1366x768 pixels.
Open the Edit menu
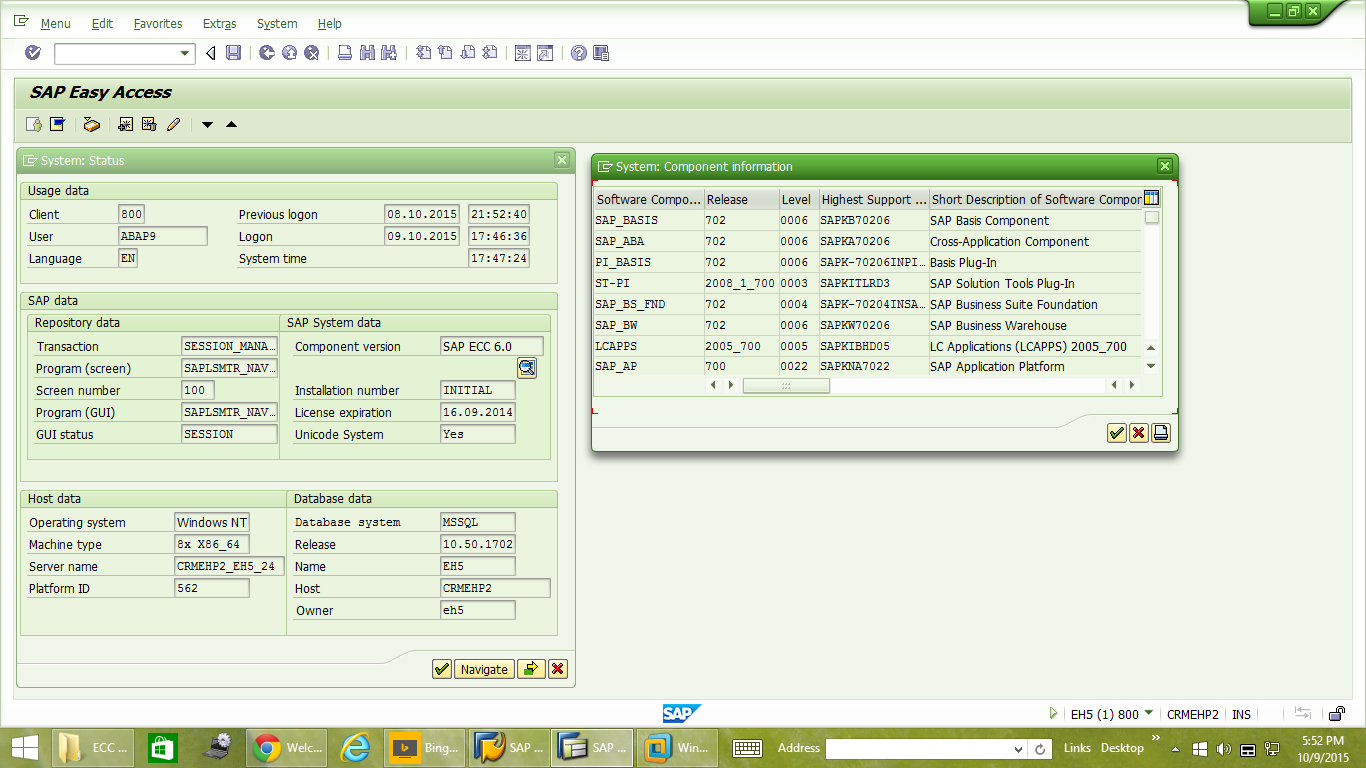[102, 23]
